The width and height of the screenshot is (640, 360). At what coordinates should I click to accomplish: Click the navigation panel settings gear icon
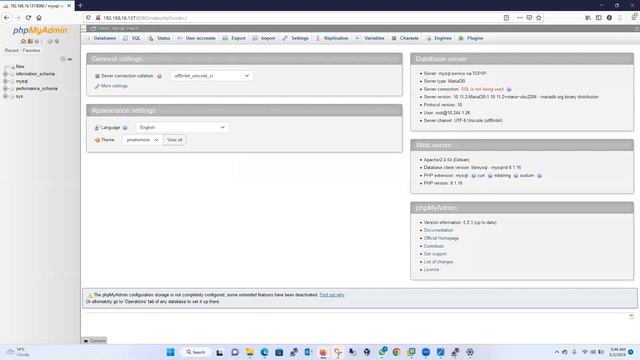[x=50, y=41]
